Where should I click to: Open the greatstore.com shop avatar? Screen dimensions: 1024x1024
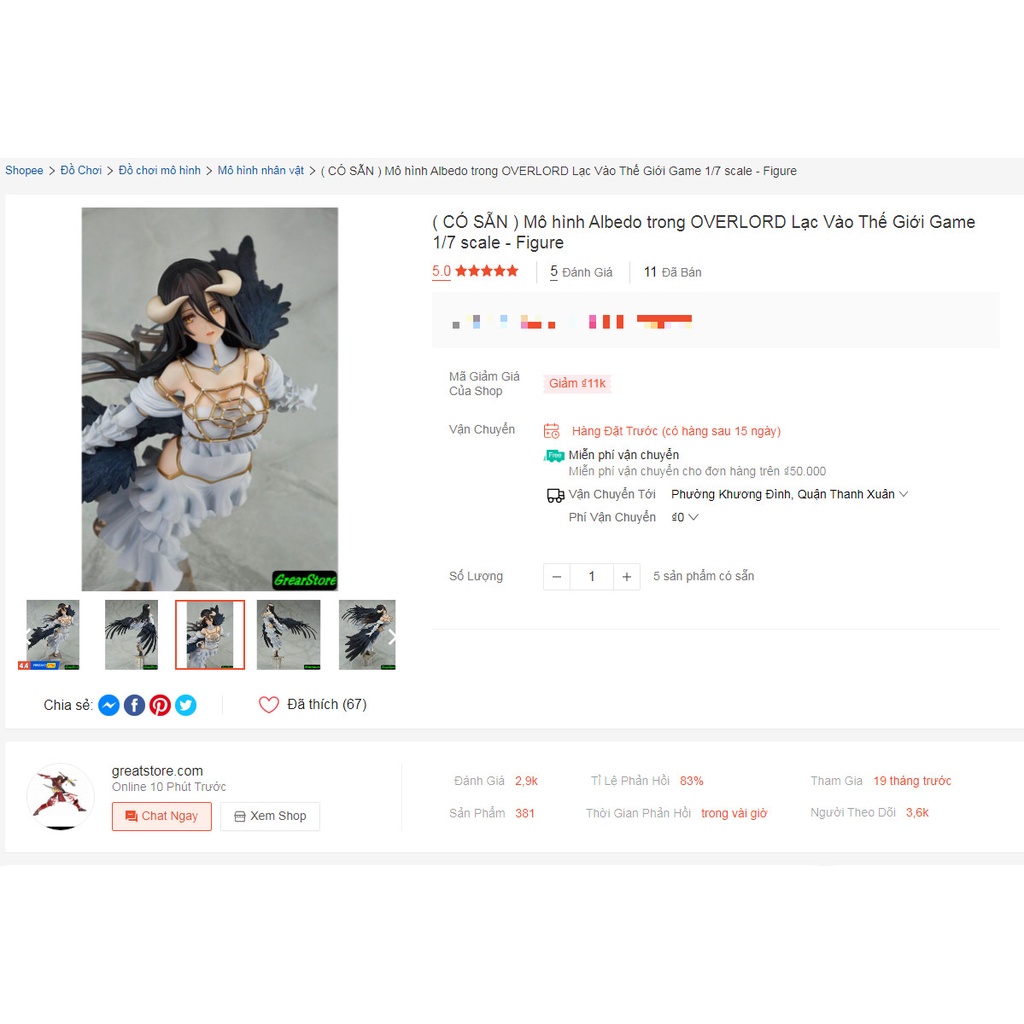point(61,797)
